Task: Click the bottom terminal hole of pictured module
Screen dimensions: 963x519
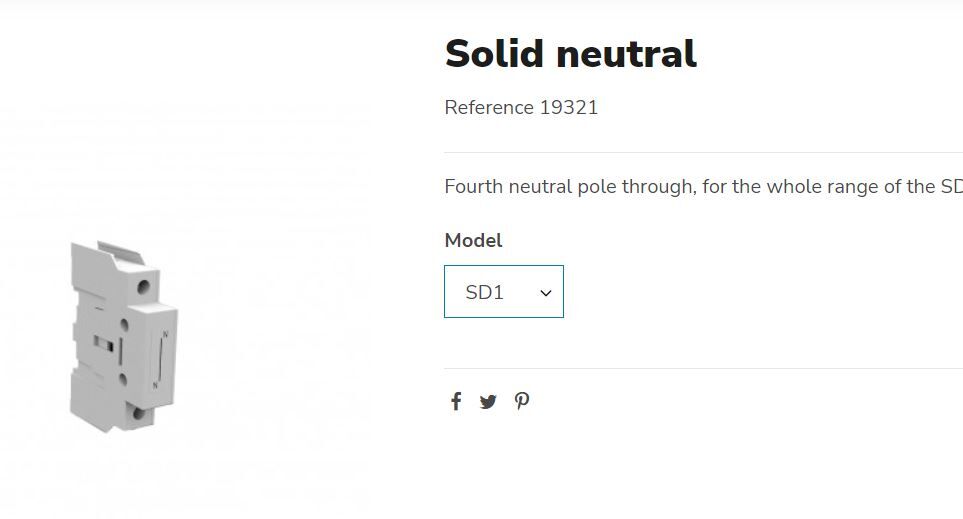Action: pyautogui.click(x=139, y=412)
